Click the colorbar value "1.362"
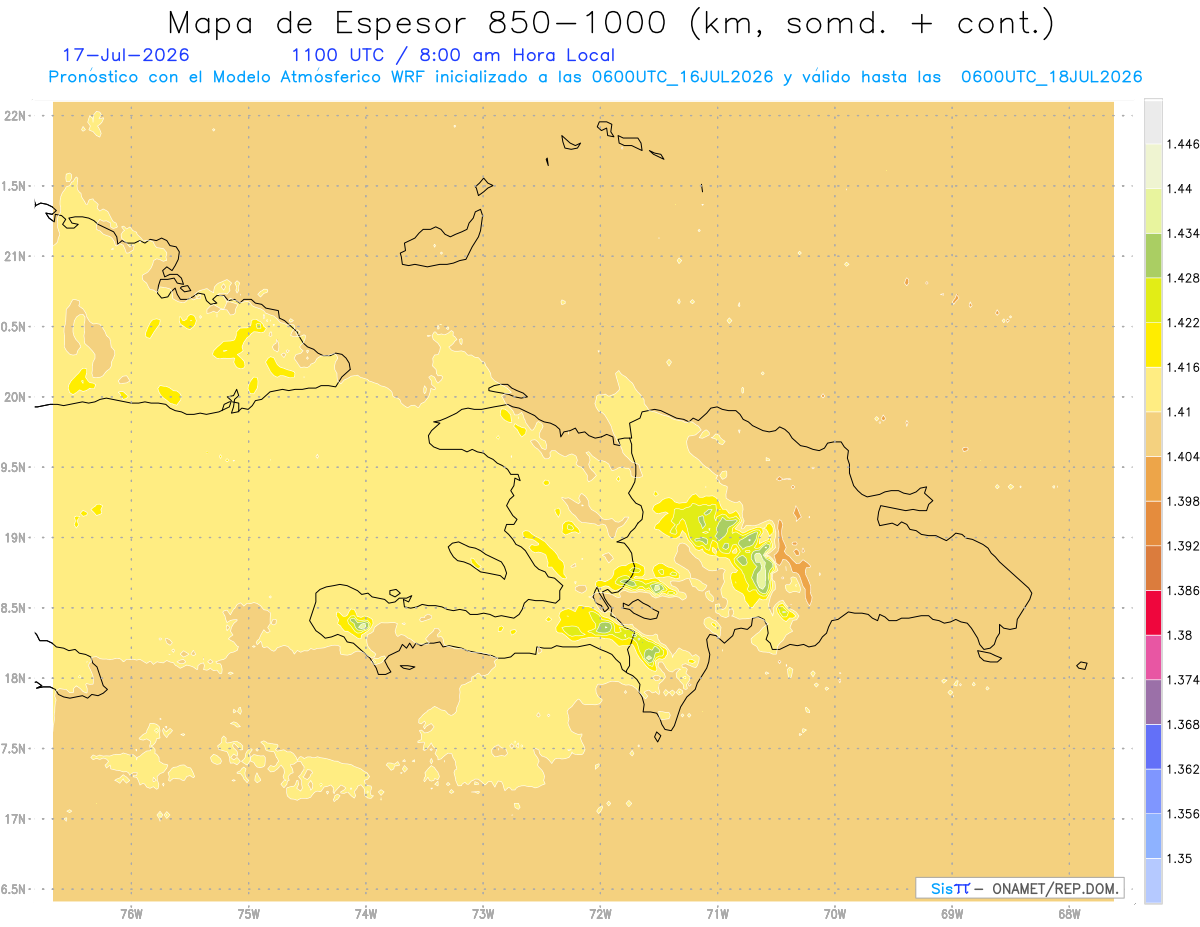Image resolution: width=1200 pixels, height=927 pixels. pyautogui.click(x=1183, y=769)
